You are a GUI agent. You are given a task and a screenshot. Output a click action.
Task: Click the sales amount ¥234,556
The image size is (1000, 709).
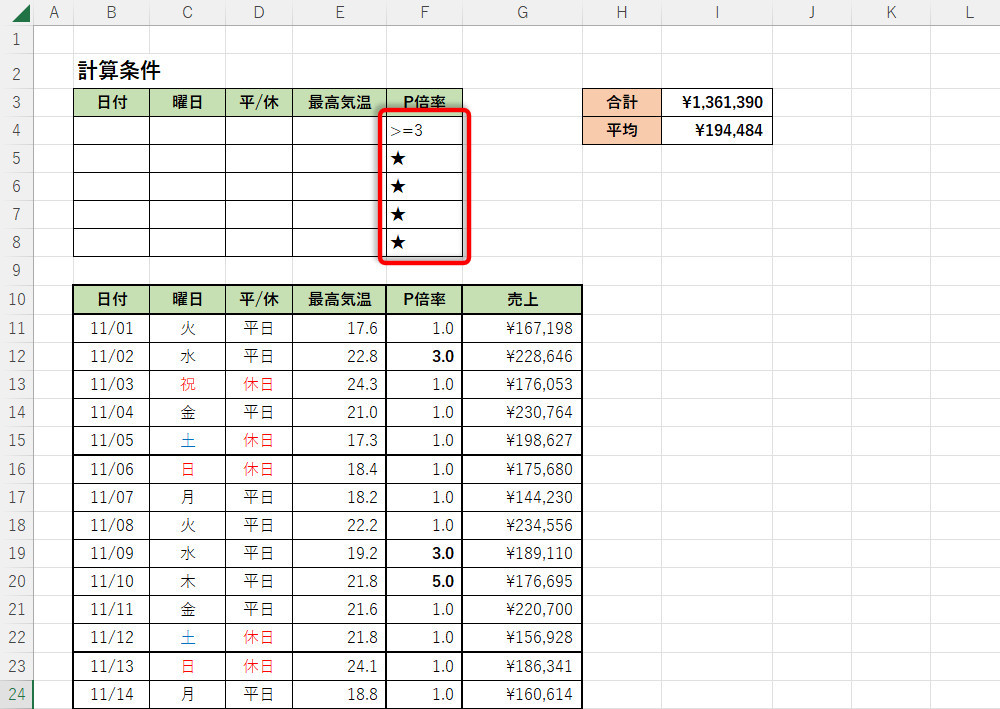tap(521, 525)
